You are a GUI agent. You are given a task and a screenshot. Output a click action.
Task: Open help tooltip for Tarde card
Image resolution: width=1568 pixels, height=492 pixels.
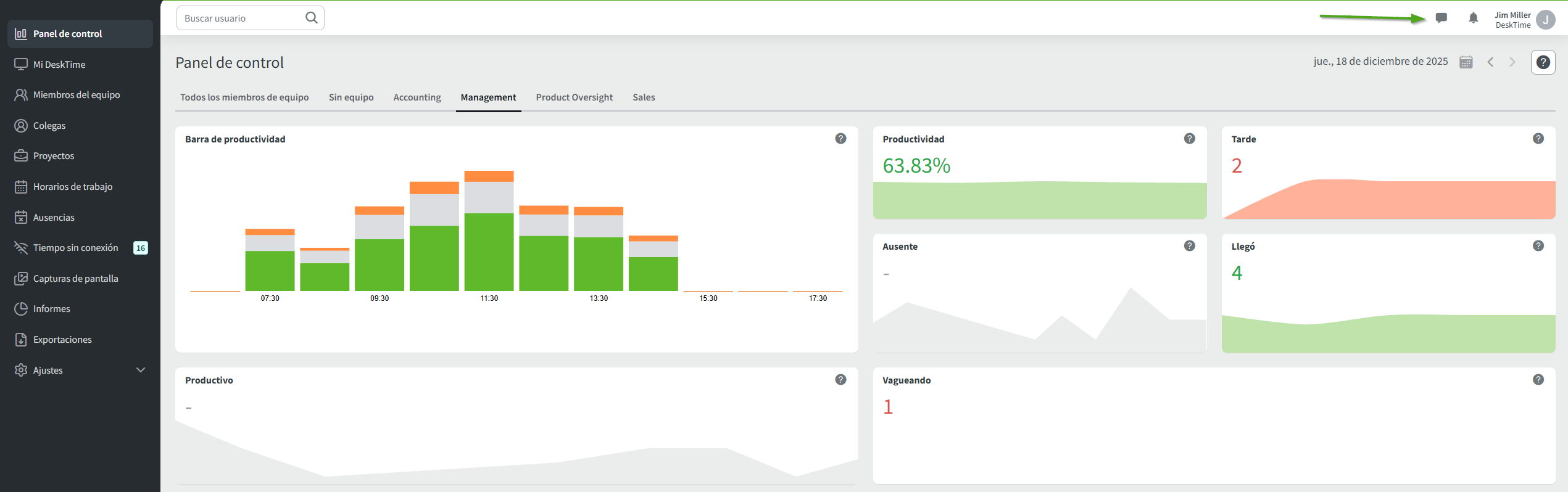(1538, 139)
